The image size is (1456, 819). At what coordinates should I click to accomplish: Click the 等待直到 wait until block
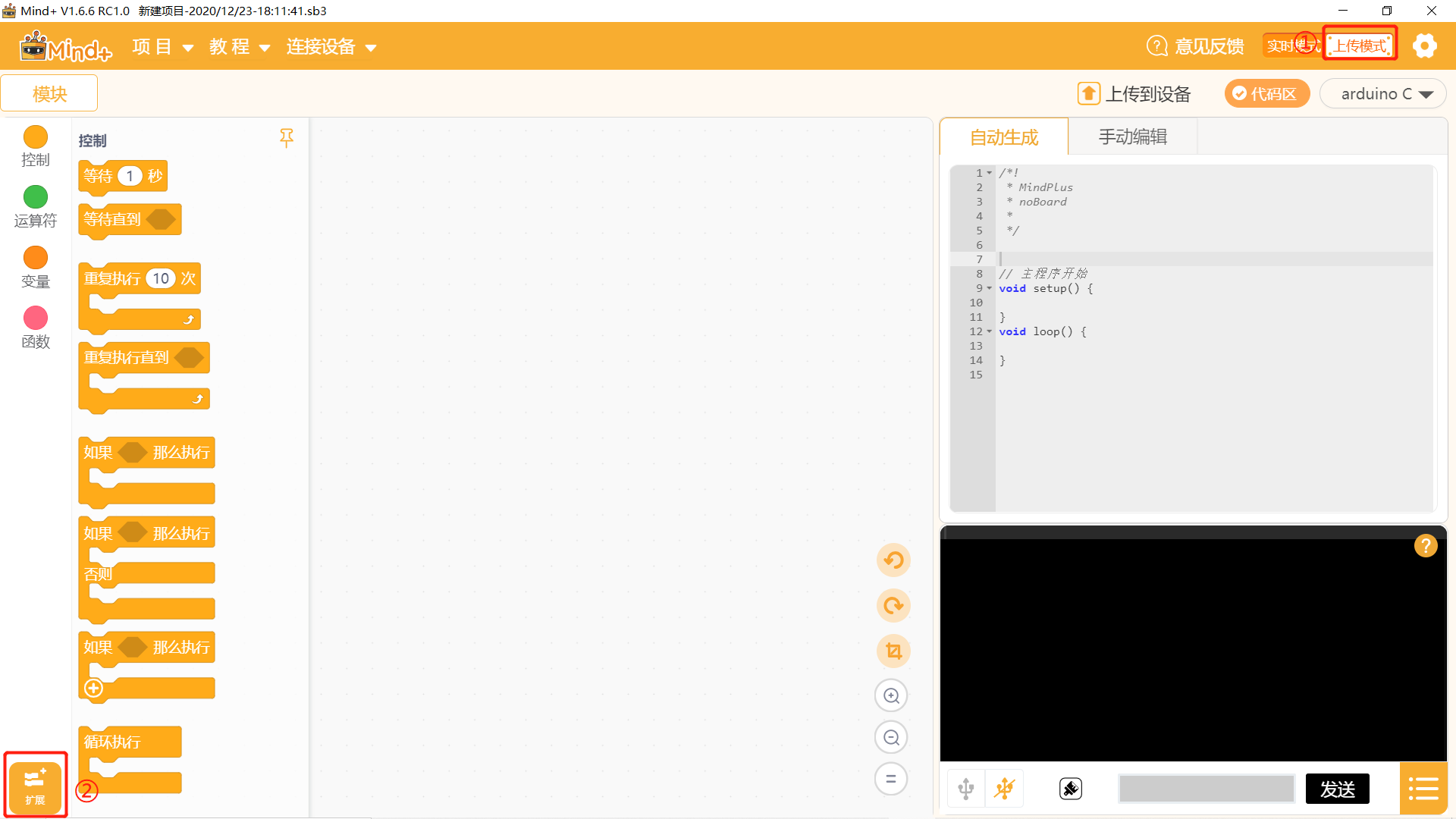pyautogui.click(x=112, y=220)
